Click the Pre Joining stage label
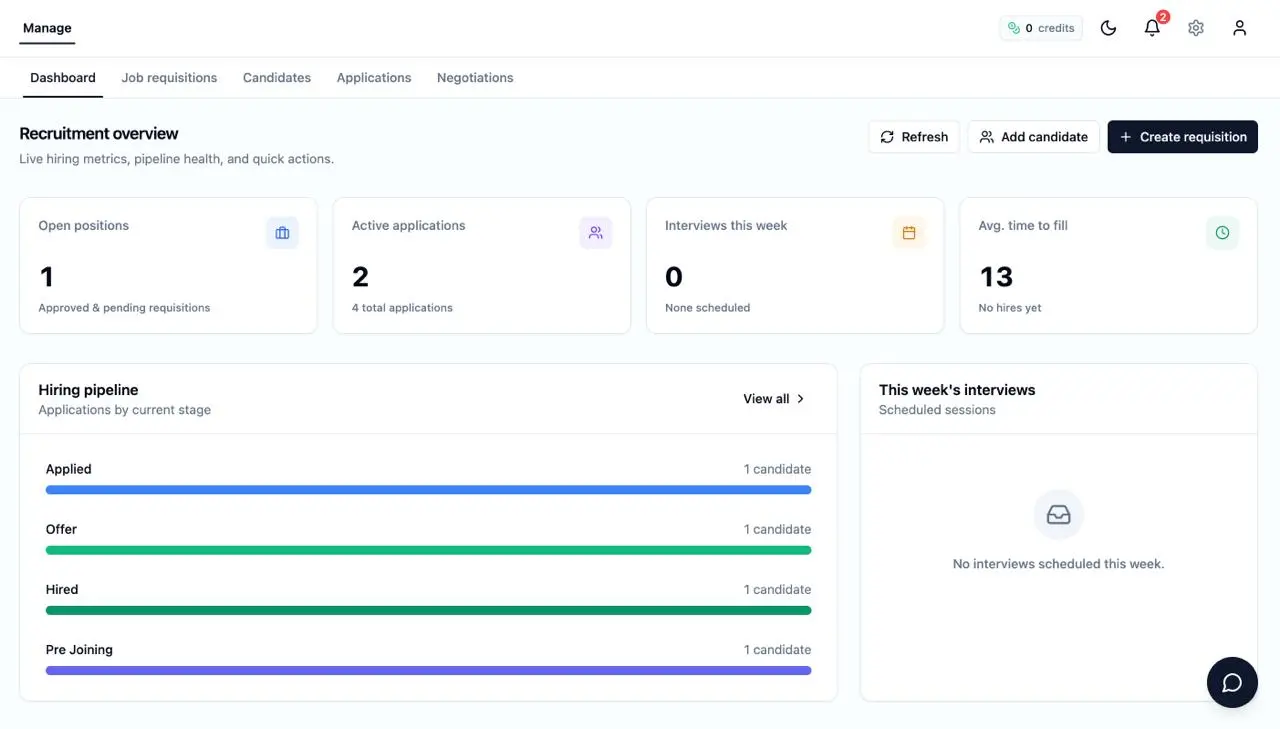The width and height of the screenshot is (1280, 729). pyautogui.click(x=79, y=650)
